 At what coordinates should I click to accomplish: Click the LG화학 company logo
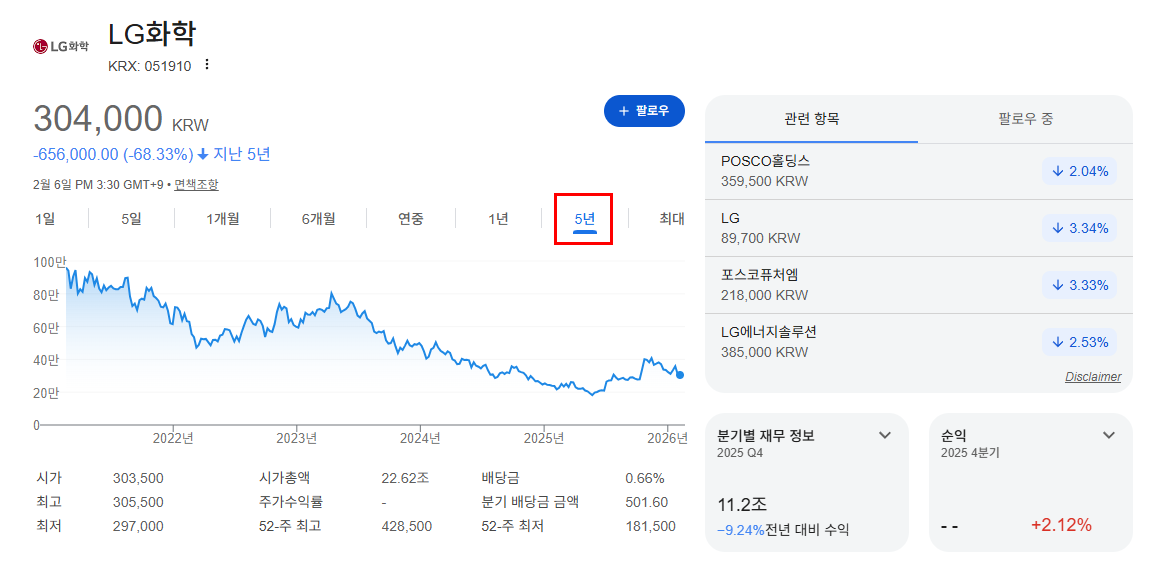tap(61, 46)
